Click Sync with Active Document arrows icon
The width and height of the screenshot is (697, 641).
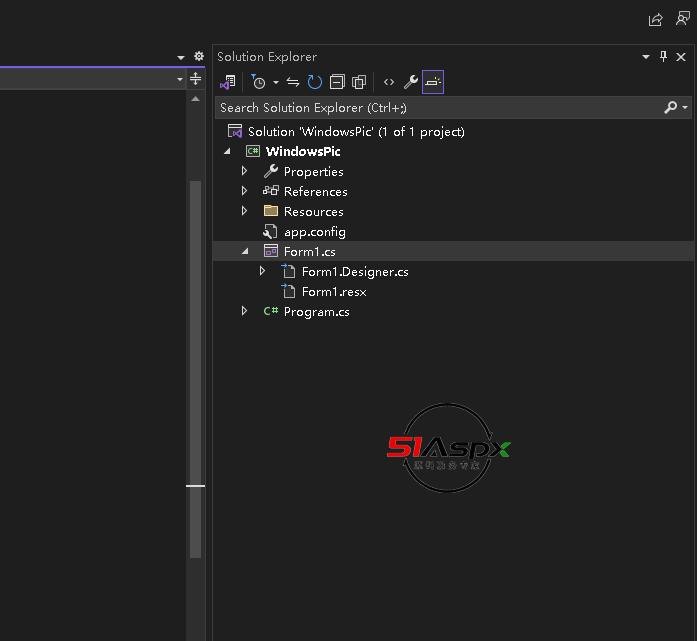293,82
